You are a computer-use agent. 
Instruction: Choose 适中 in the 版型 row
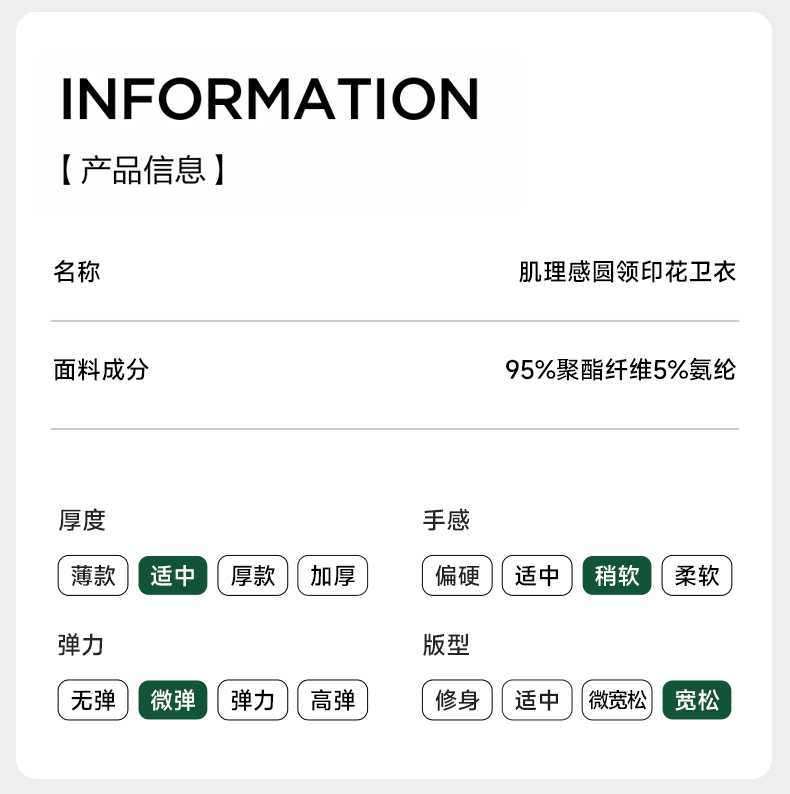pyautogui.click(x=537, y=700)
